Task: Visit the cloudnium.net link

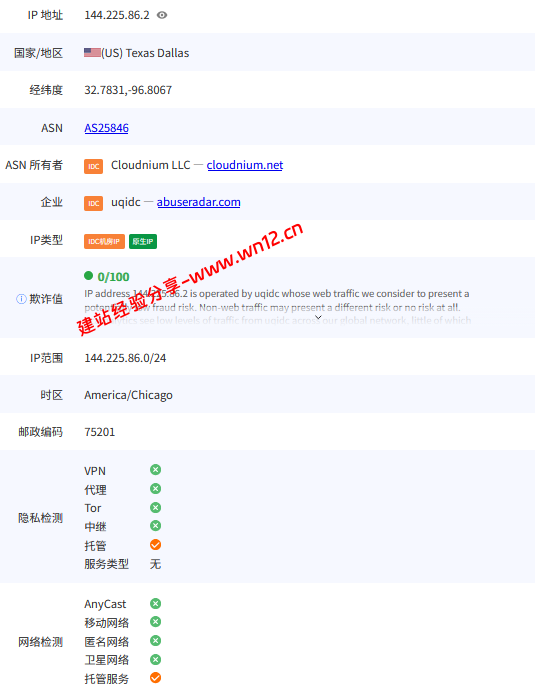Action: coord(245,165)
